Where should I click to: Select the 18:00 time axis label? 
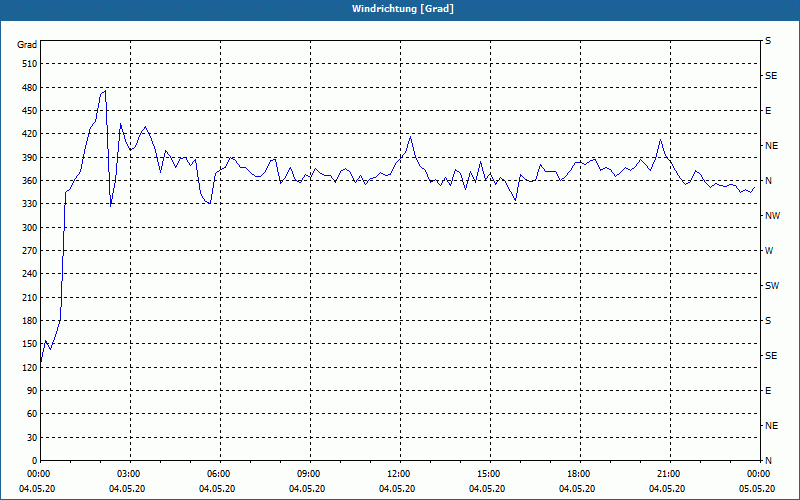coord(580,474)
